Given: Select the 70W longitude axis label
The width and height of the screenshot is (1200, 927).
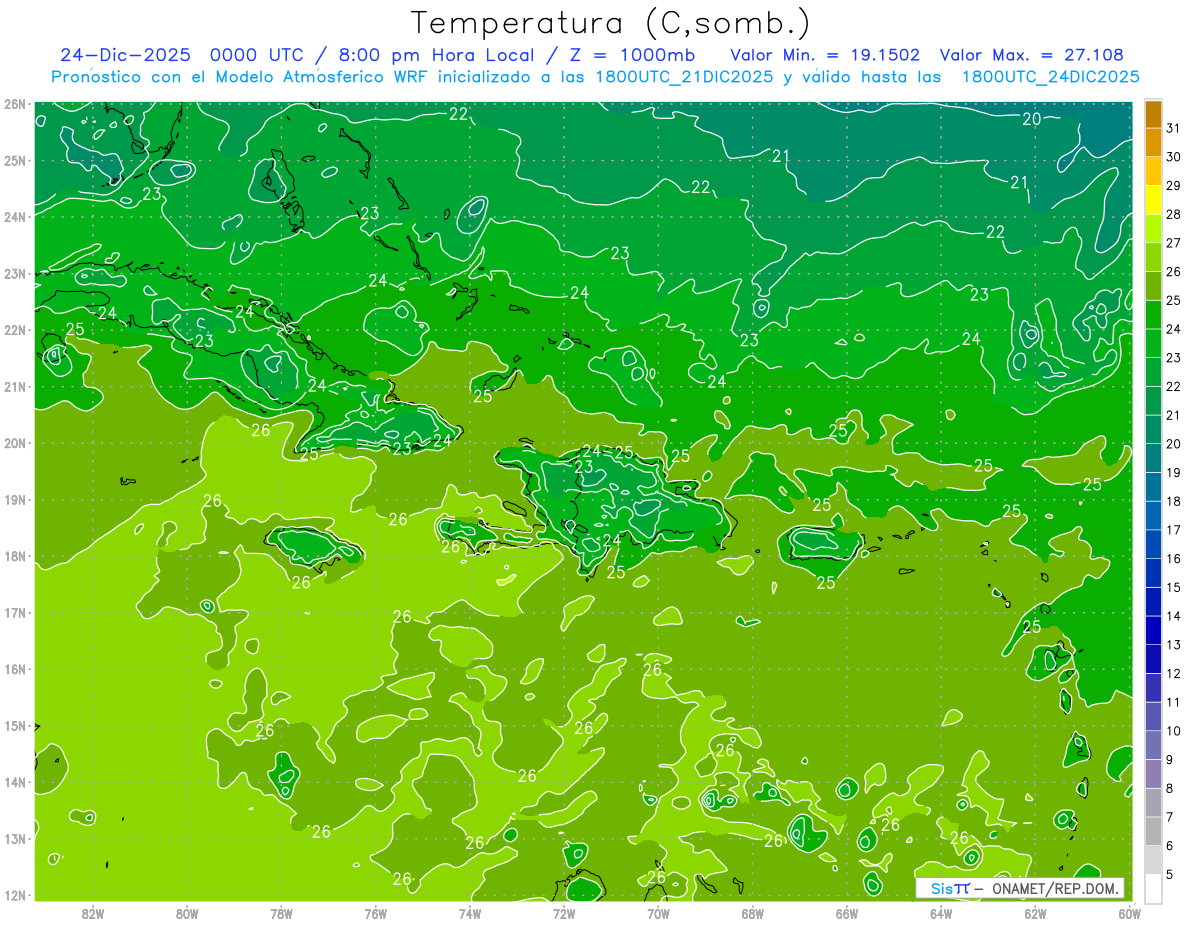Looking at the screenshot, I should pyautogui.click(x=658, y=913).
